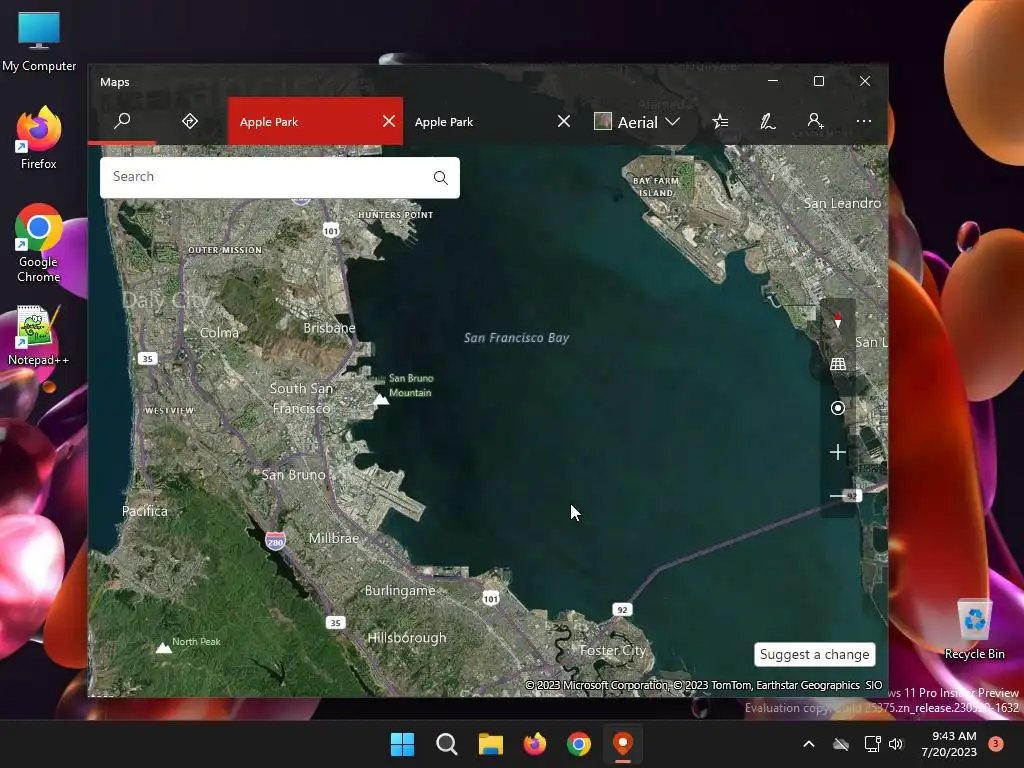Viewport: 1024px width, 768px height.
Task: Click the Maps app icon in taskbar
Action: coord(623,744)
